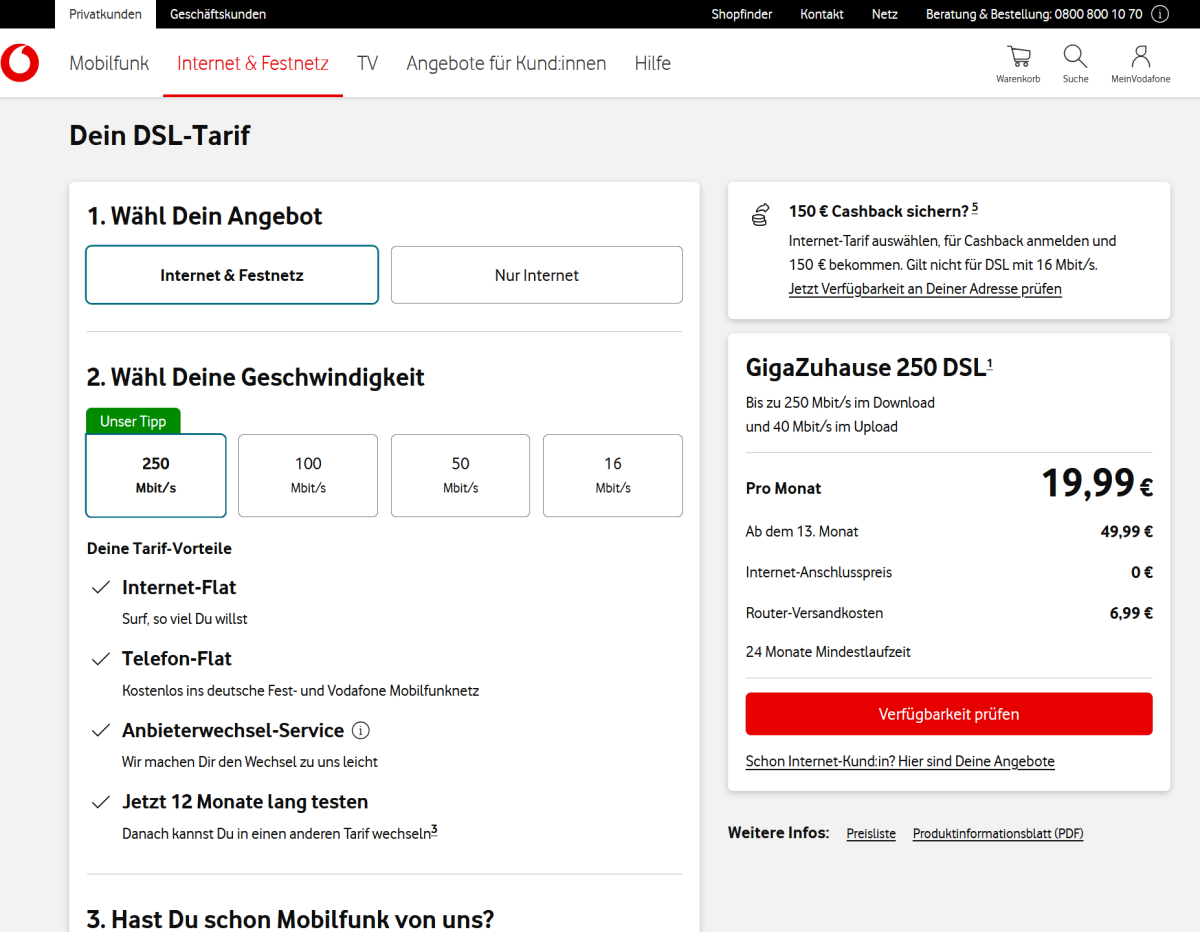Choose the 50 Mbit/s speed tile
The height and width of the screenshot is (932, 1200).
[460, 475]
